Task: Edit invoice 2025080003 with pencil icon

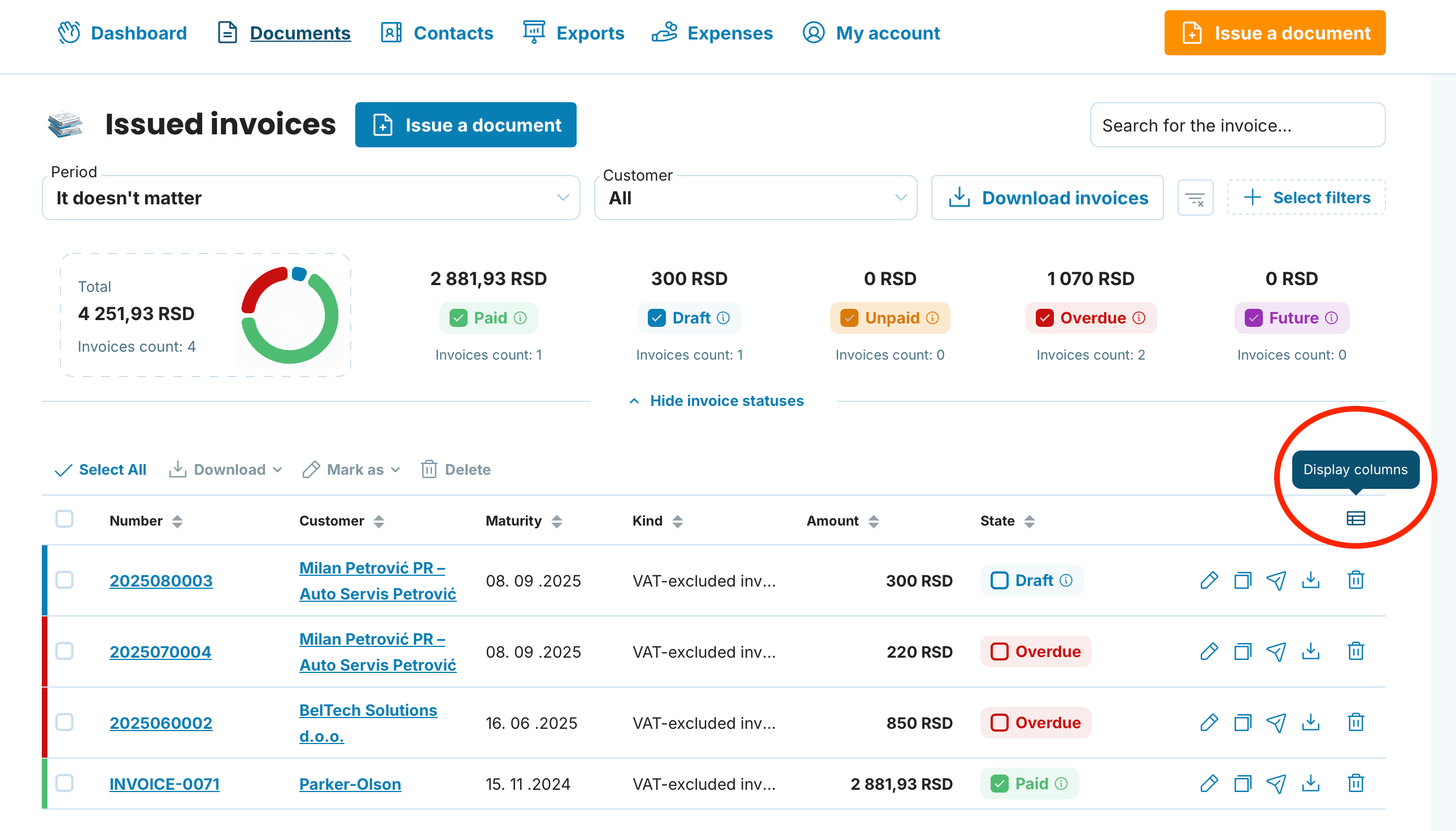Action: pos(1209,580)
